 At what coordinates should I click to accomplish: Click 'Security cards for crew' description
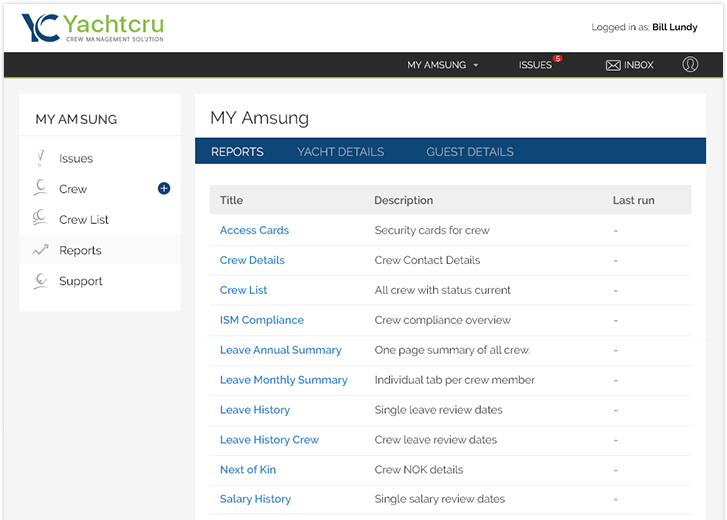(432, 230)
